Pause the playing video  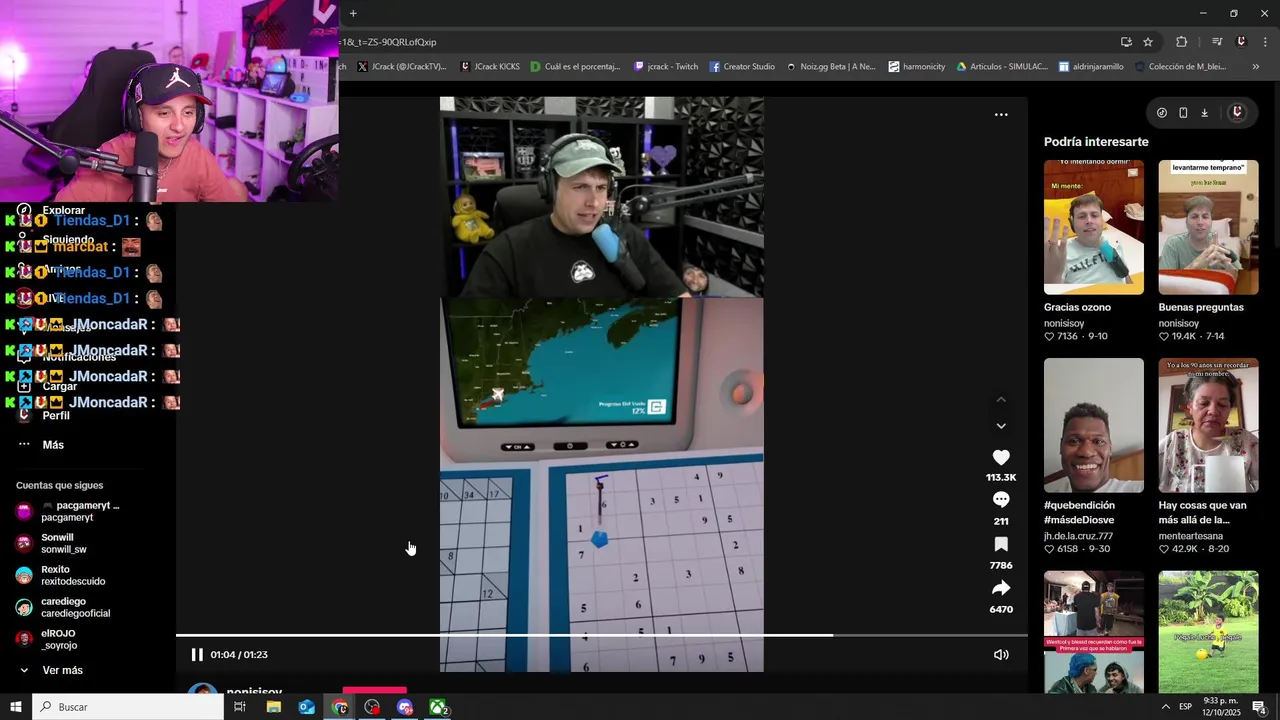197,655
